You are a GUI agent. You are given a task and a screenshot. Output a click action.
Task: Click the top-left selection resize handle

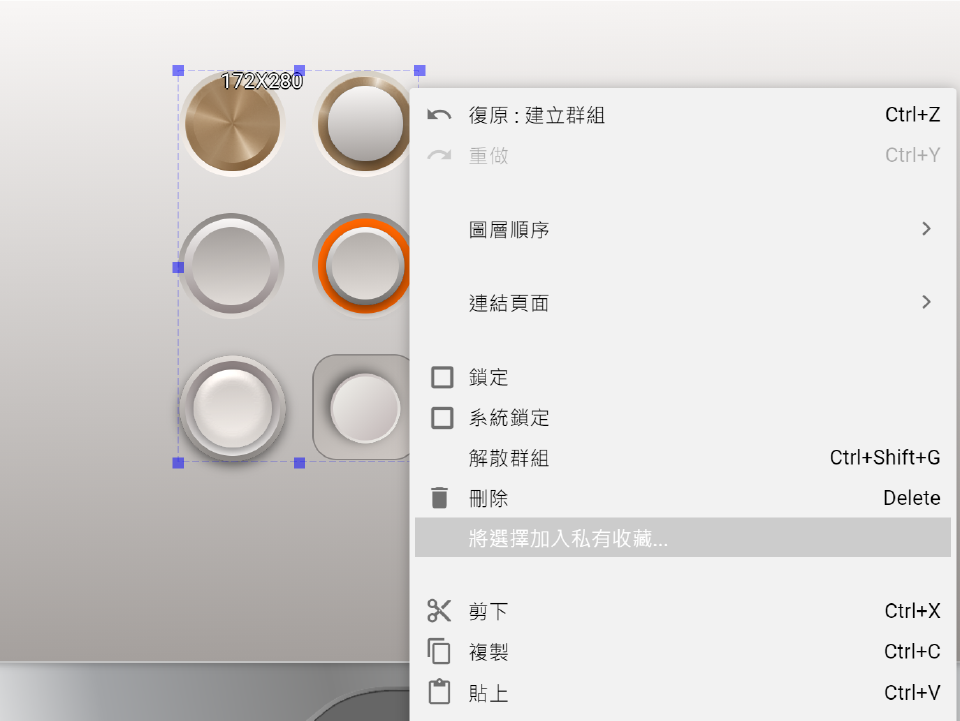178,70
